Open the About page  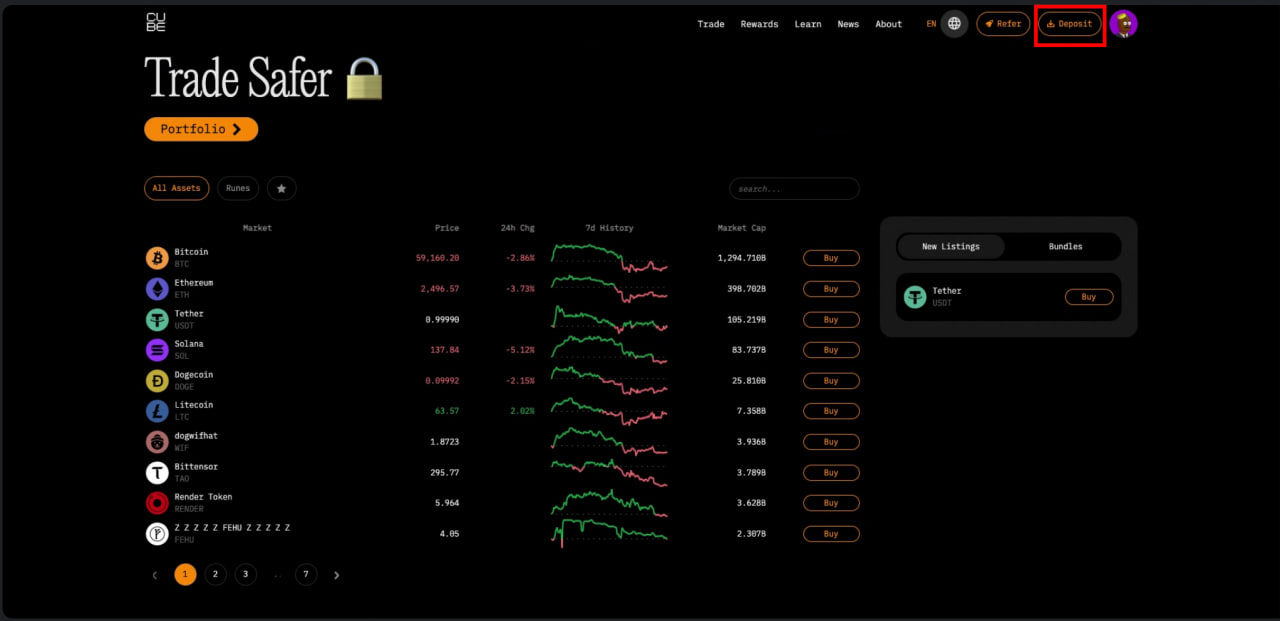(x=888, y=24)
